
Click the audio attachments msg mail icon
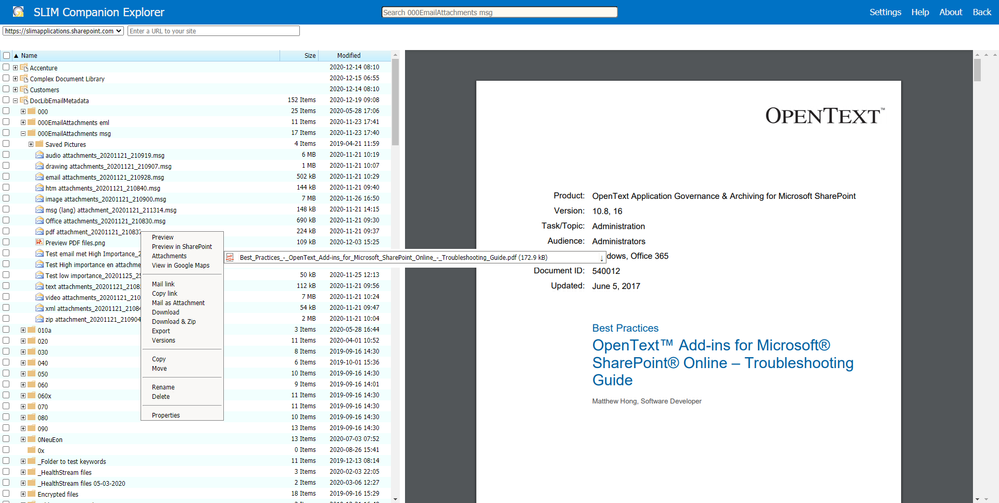[x=39, y=155]
